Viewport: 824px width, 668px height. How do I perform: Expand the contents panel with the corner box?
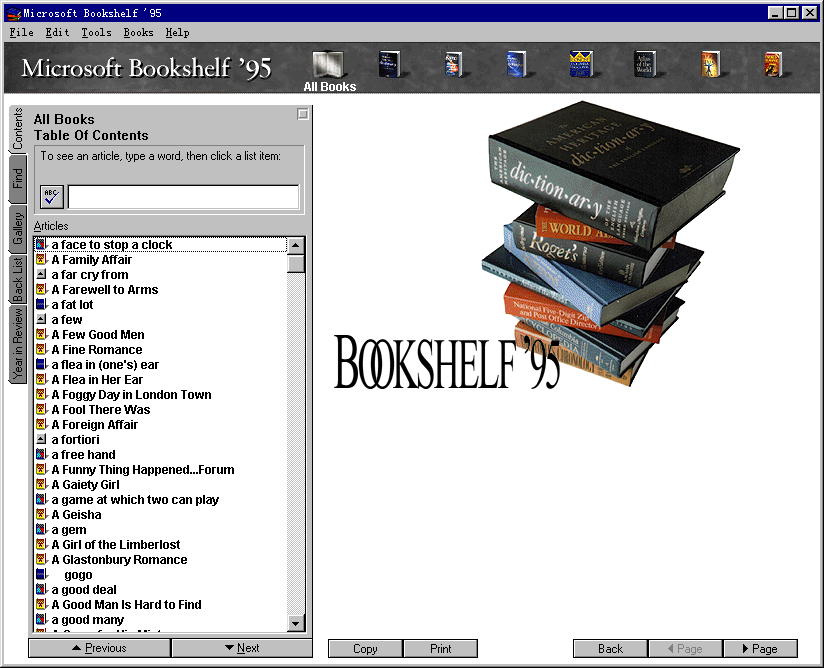pyautogui.click(x=303, y=114)
